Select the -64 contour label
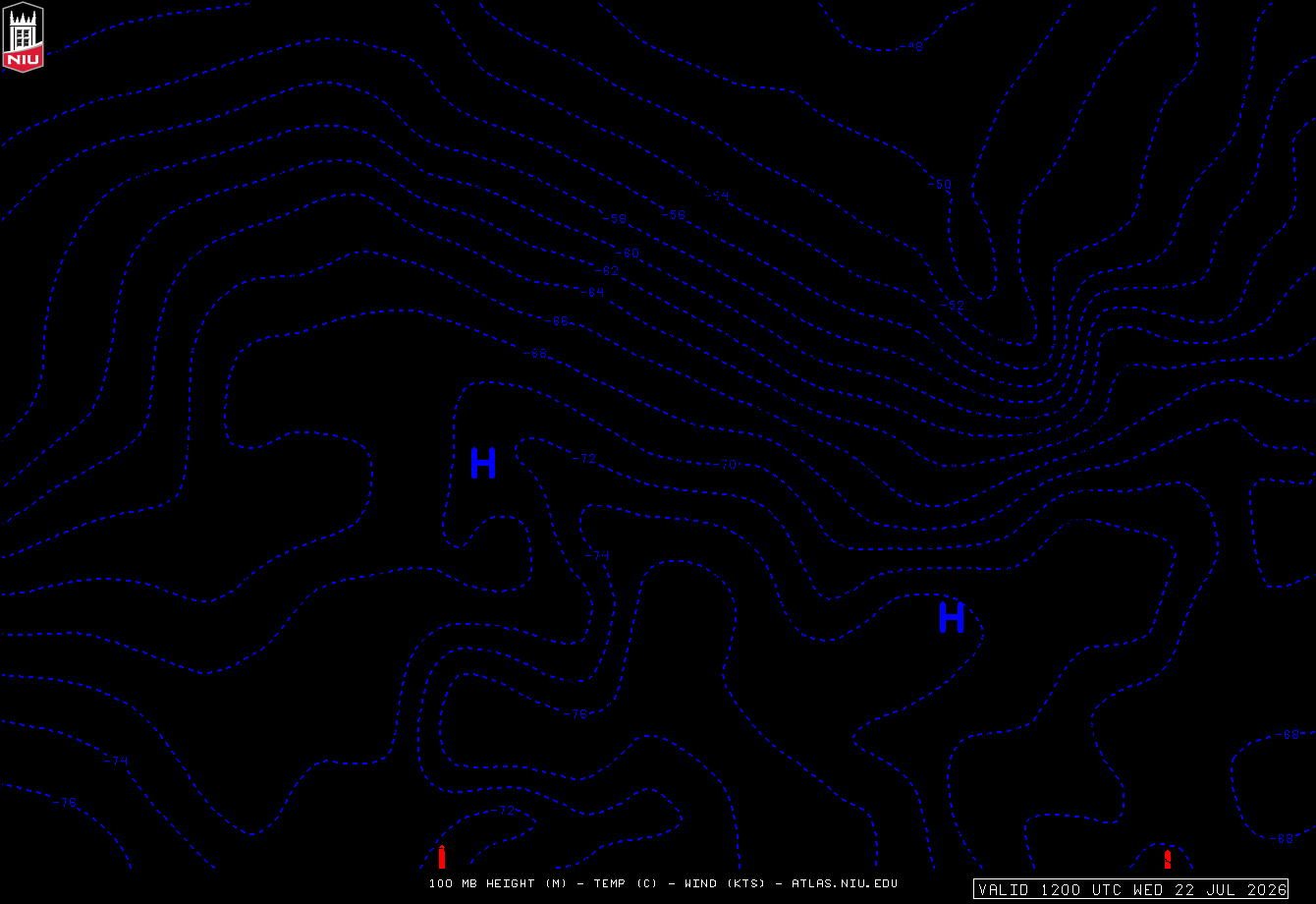The width and height of the screenshot is (1316, 904). pos(592,292)
